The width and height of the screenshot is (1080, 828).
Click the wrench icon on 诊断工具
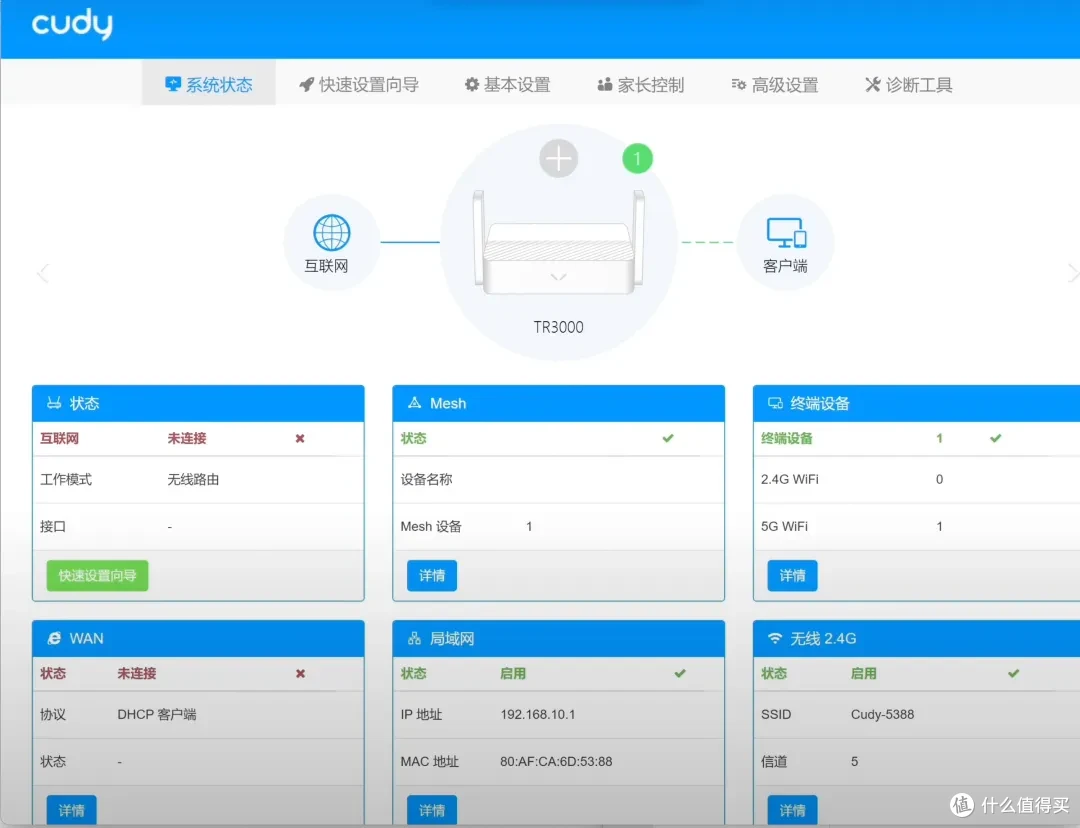pyautogui.click(x=873, y=84)
